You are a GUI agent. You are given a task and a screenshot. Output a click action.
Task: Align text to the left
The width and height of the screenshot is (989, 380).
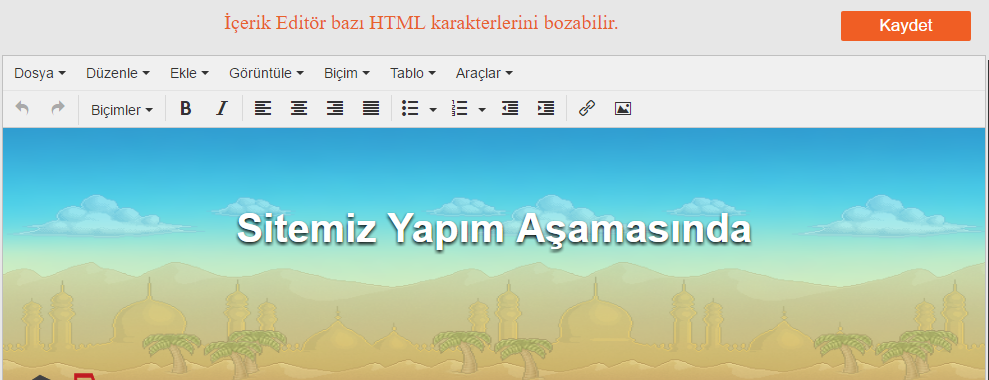(x=263, y=109)
